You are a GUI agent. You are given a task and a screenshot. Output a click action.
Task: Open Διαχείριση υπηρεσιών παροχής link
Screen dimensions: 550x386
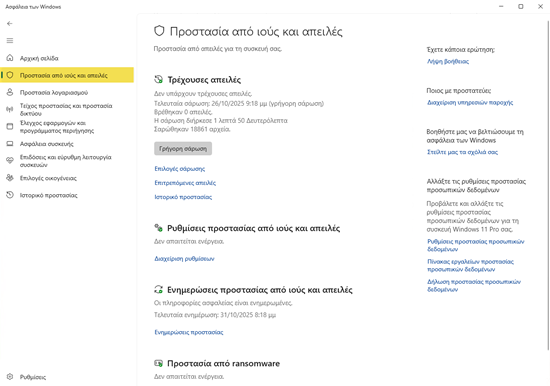(x=470, y=102)
